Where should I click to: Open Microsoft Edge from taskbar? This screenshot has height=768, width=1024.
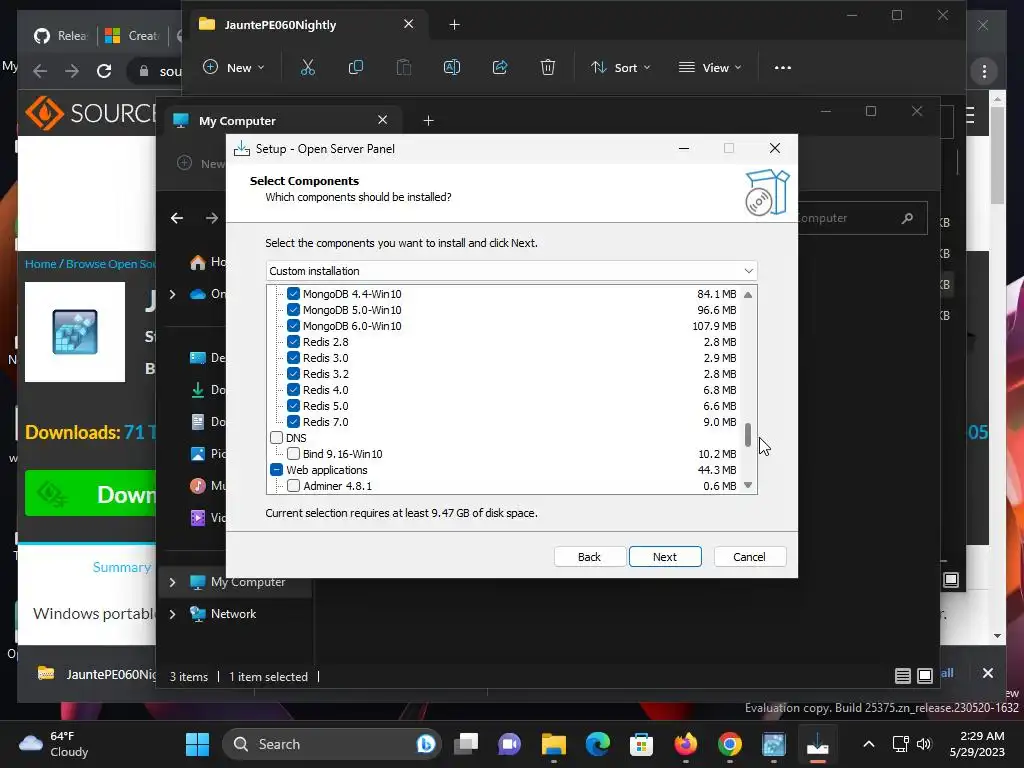click(x=598, y=744)
